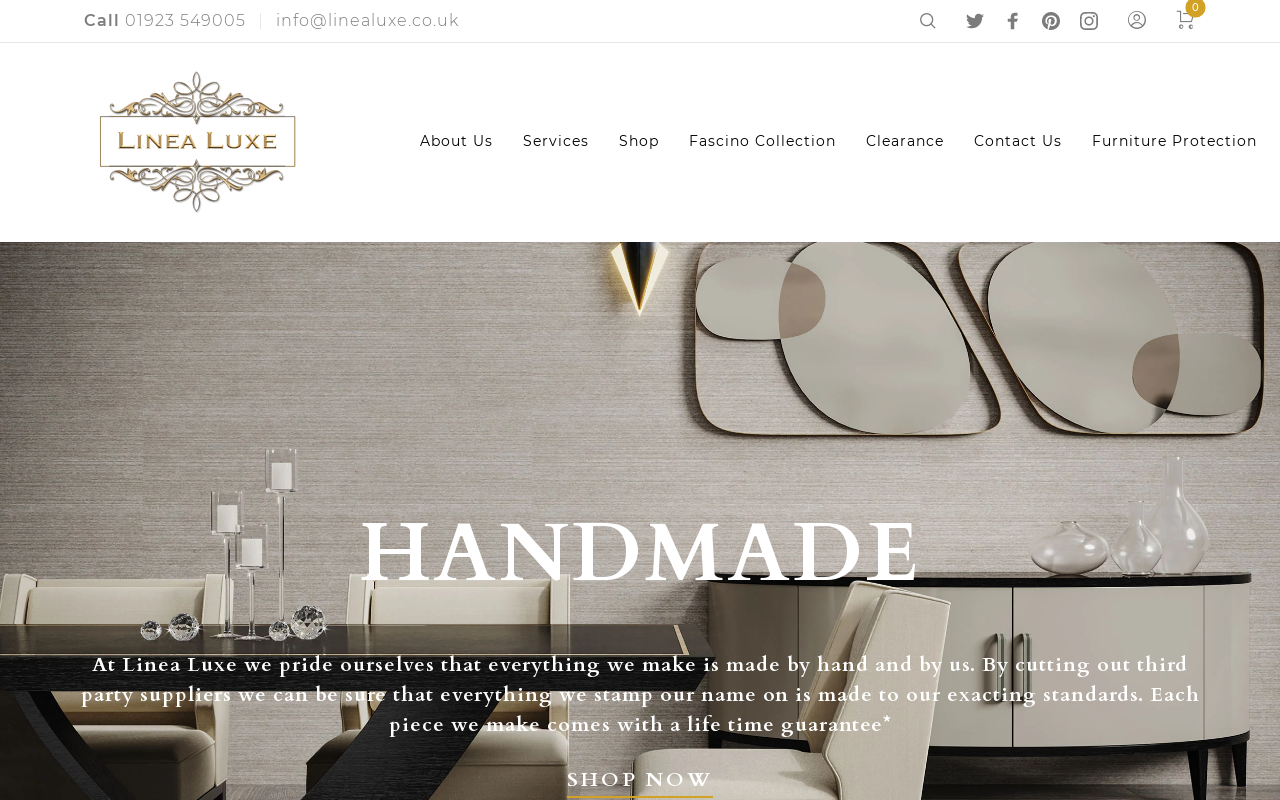Screen dimensions: 1280x800
Task: Click the cart item count badge
Action: pos(1195,8)
